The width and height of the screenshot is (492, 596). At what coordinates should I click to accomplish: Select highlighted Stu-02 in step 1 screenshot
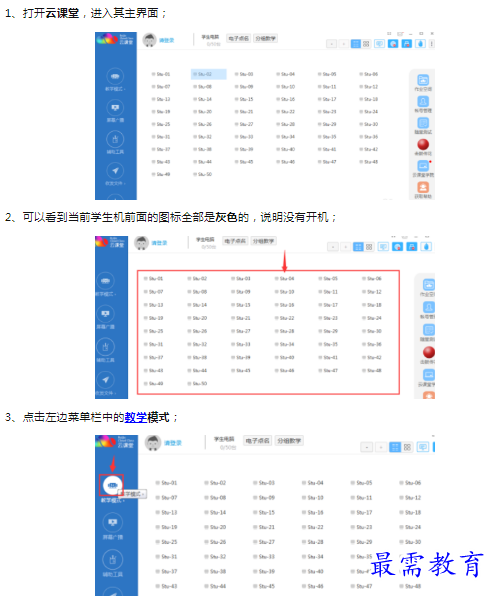[208, 74]
